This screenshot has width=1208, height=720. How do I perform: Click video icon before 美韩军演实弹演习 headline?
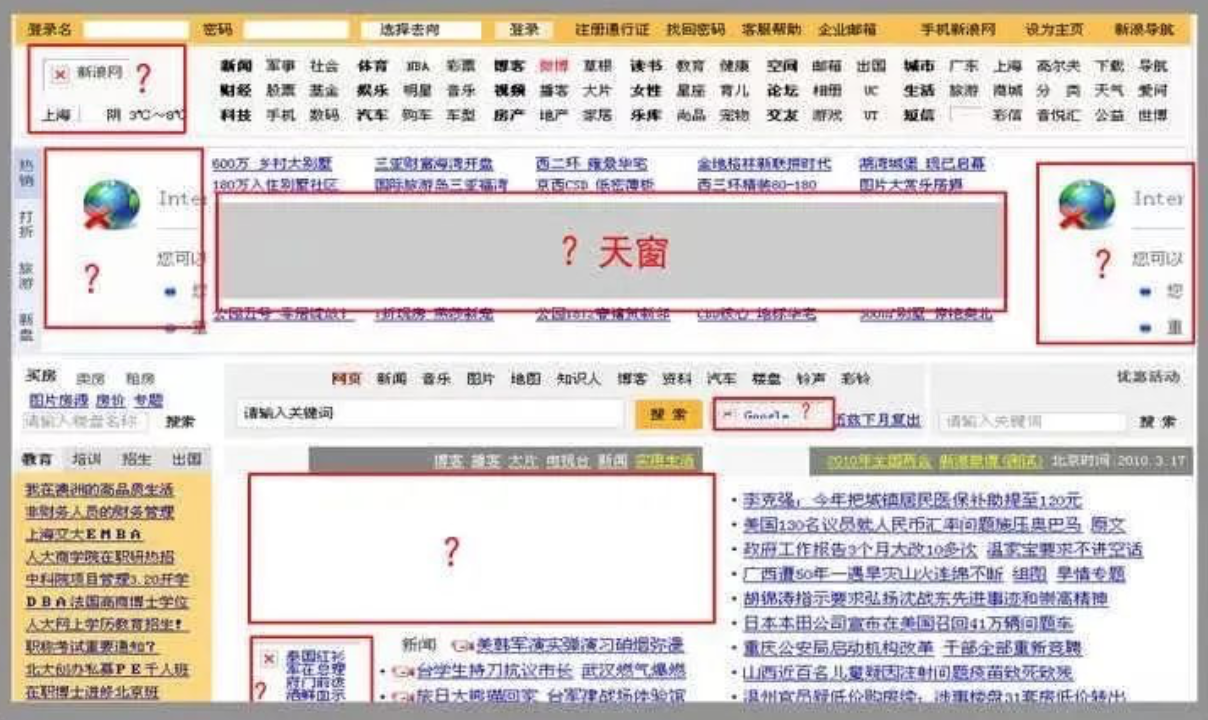(x=462, y=645)
